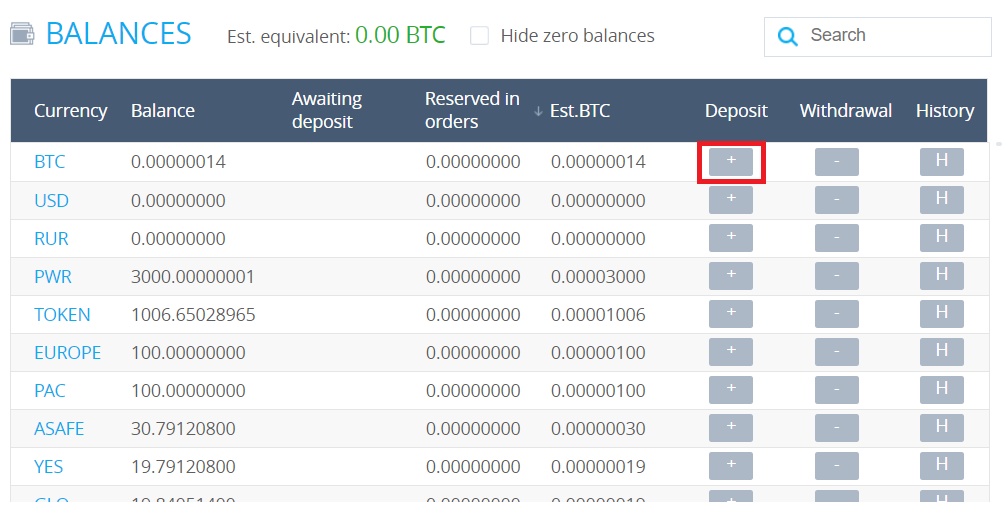
Task: Sort by the Est.BTC column header
Action: pos(579,111)
